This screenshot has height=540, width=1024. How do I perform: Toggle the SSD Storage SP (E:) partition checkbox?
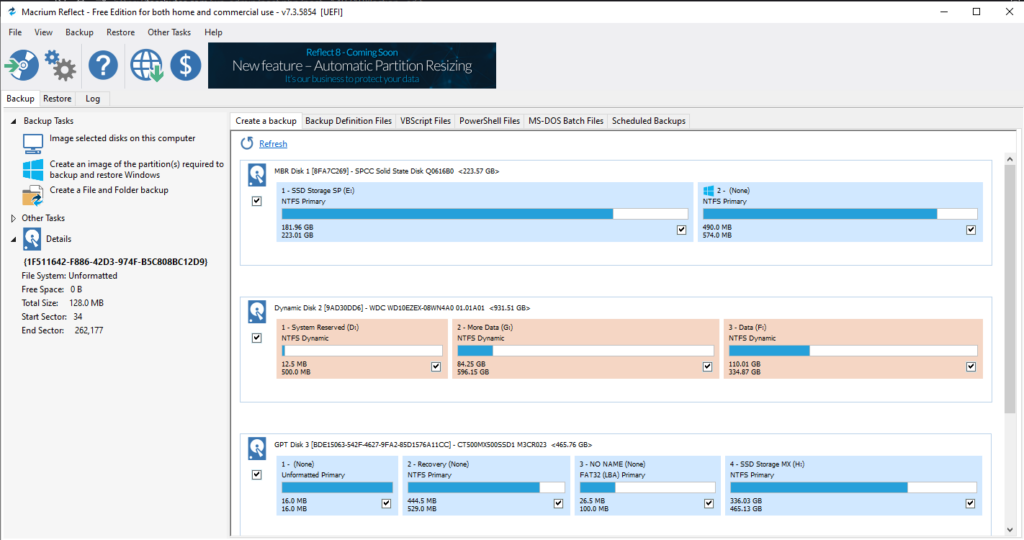[x=681, y=229]
